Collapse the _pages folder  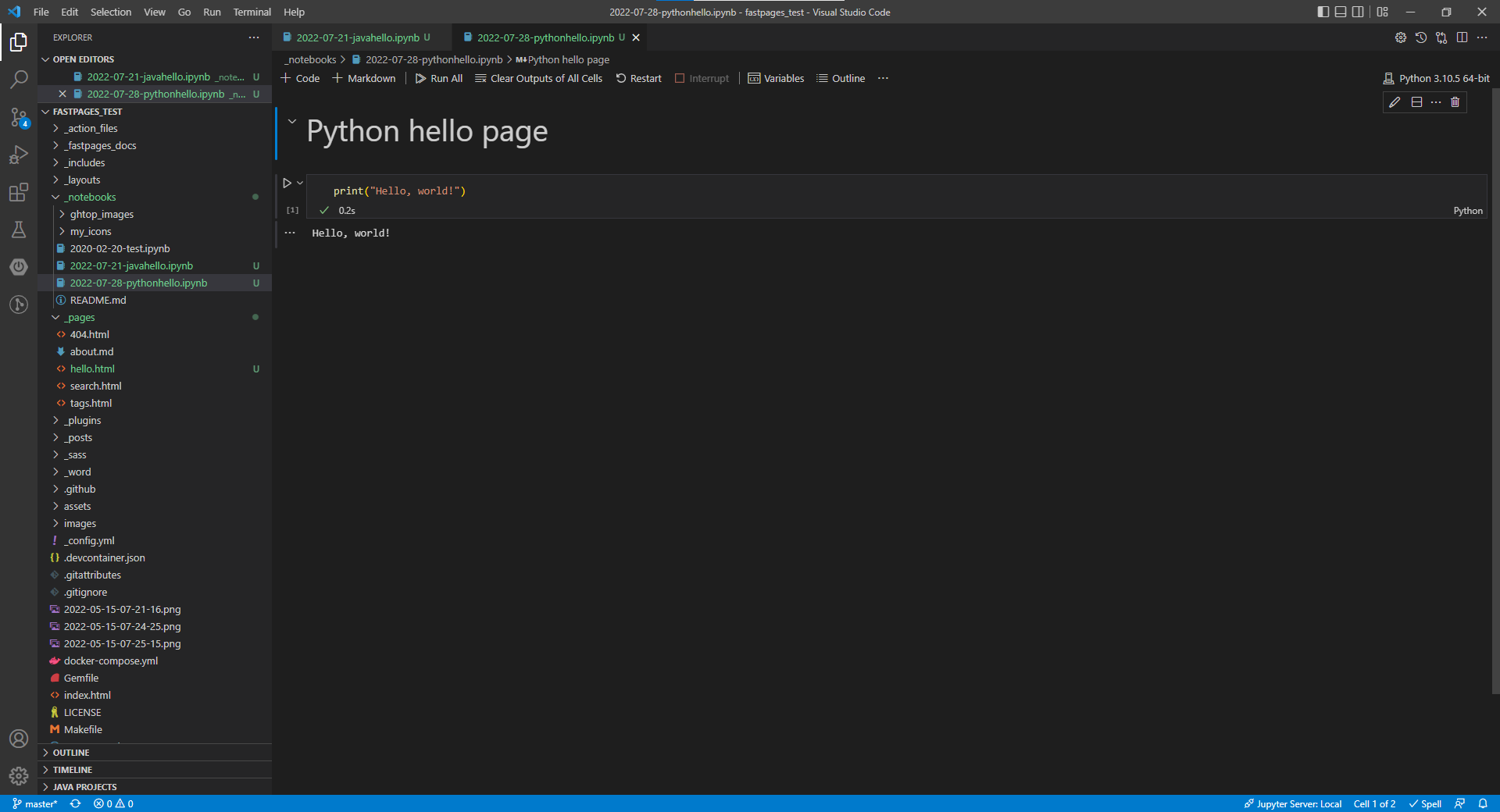(x=155, y=317)
